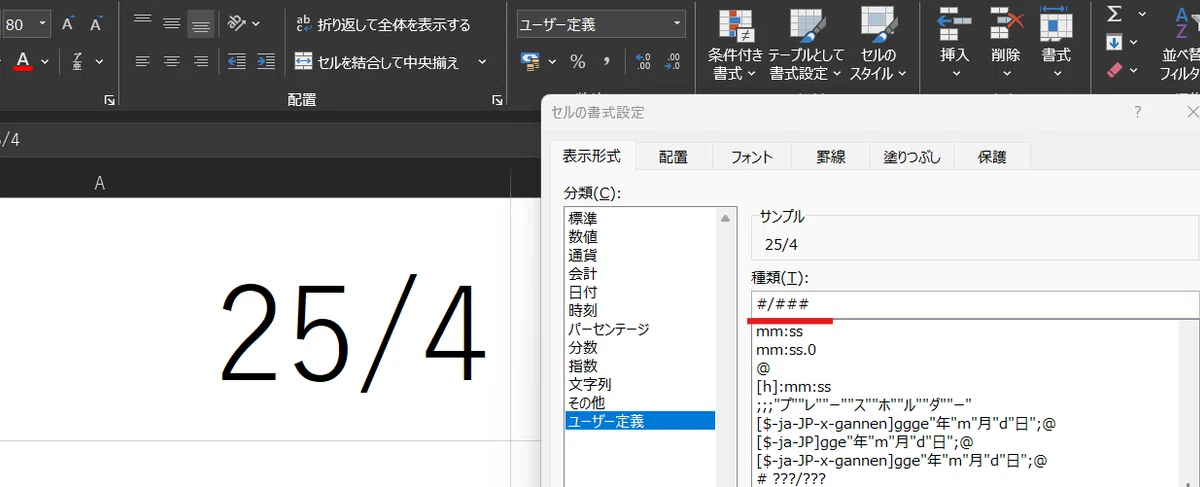Expand the phonetic guide options arrow
Viewport: 1200px width, 487px height.
[99, 62]
